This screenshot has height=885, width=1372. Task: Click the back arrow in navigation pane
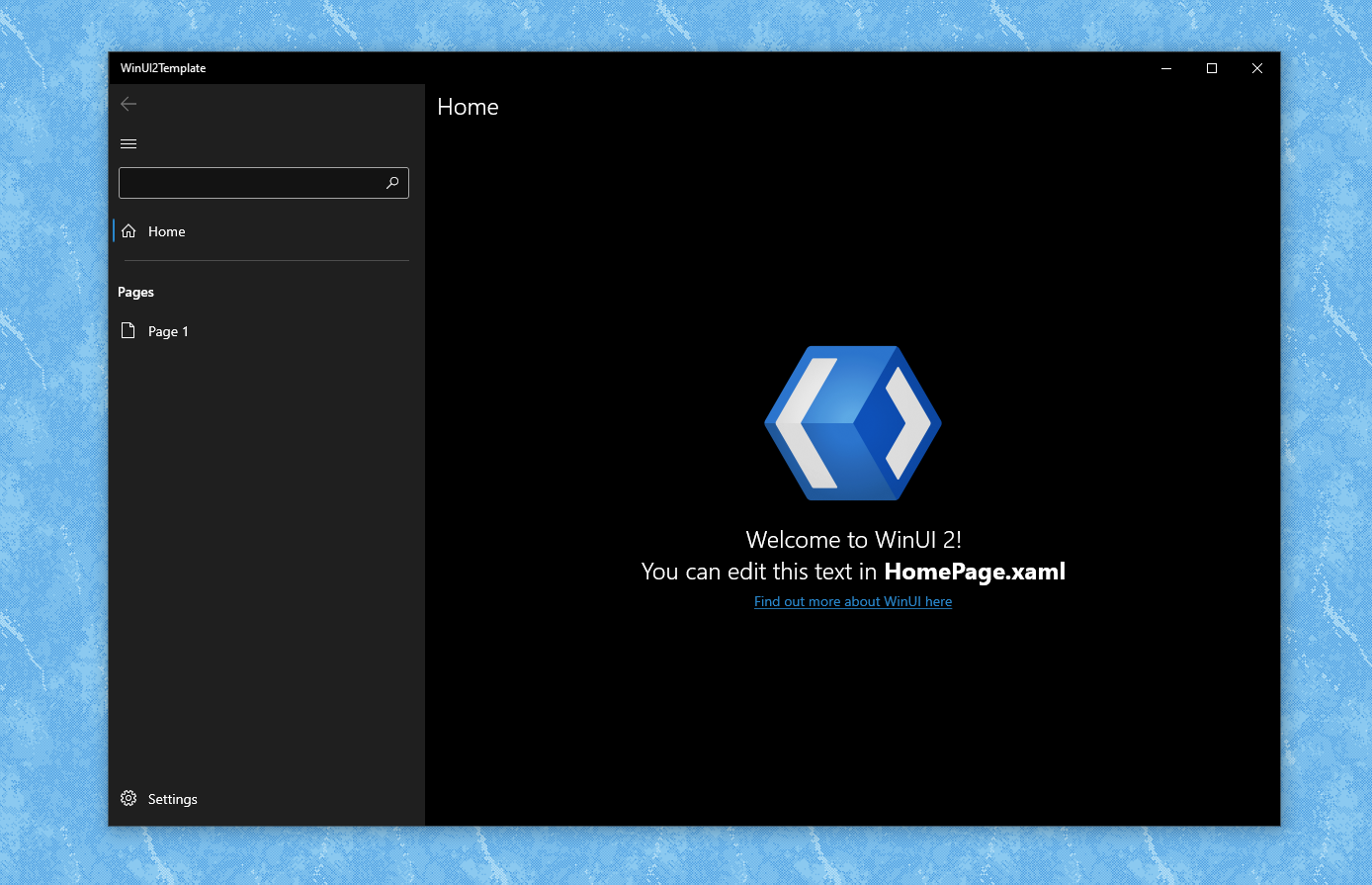pos(129,104)
